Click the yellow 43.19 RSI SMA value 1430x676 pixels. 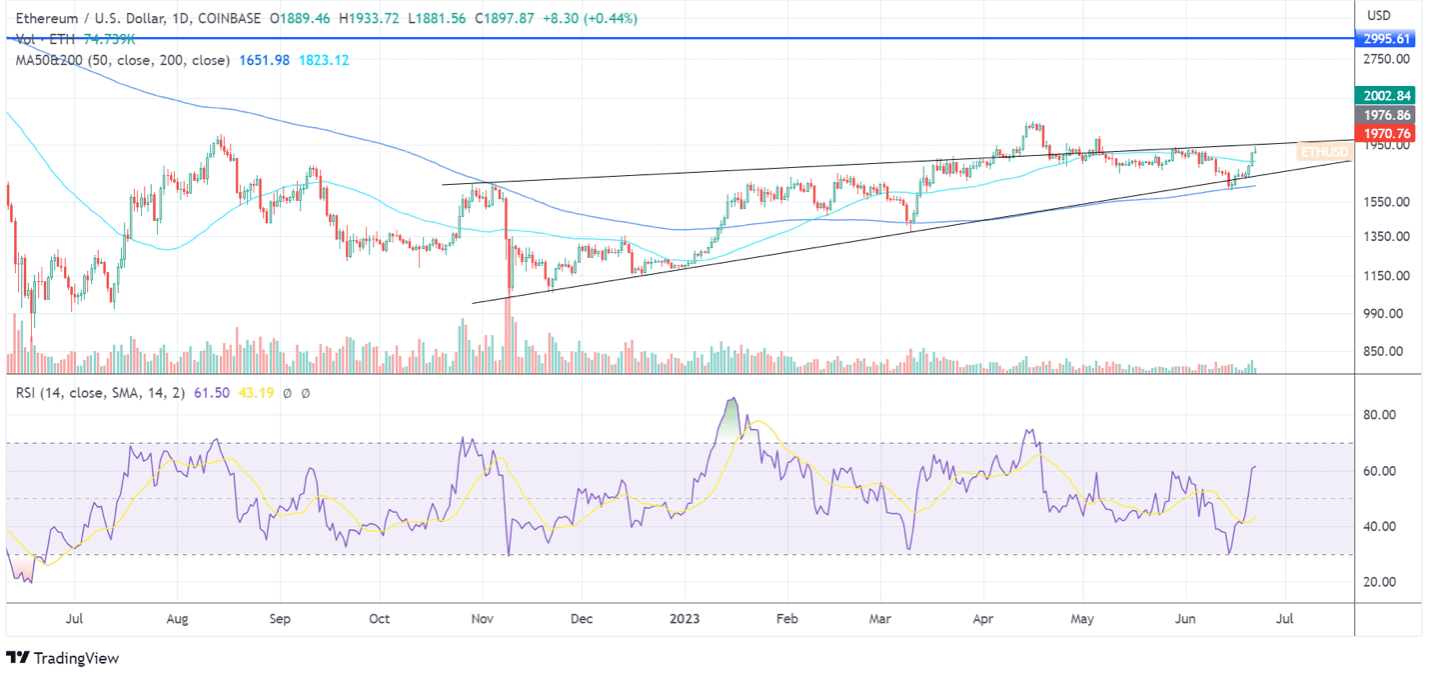pyautogui.click(x=255, y=393)
